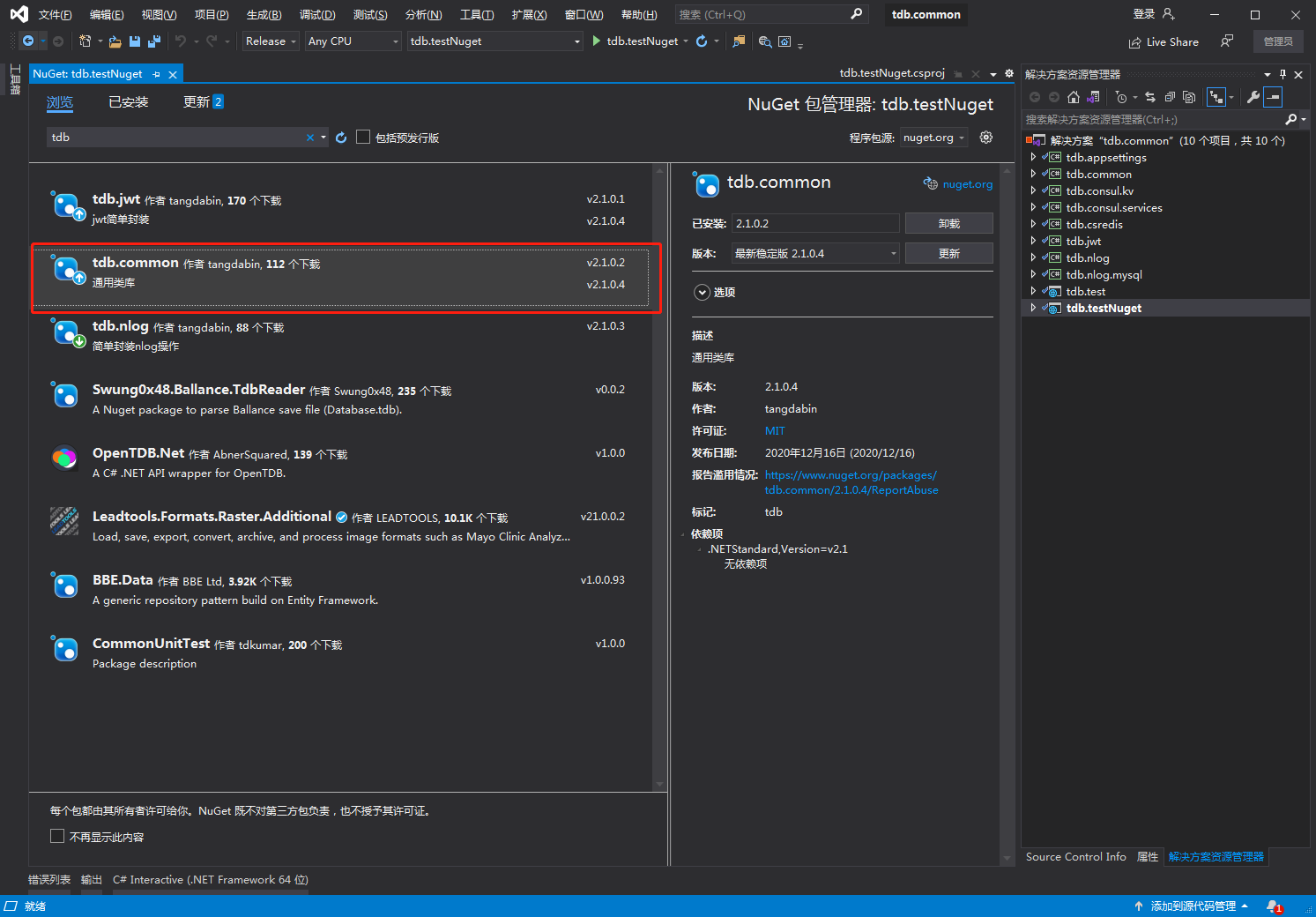Screen dimensions: 1316x917
Task: Open the Extensions menu
Action: point(529,15)
